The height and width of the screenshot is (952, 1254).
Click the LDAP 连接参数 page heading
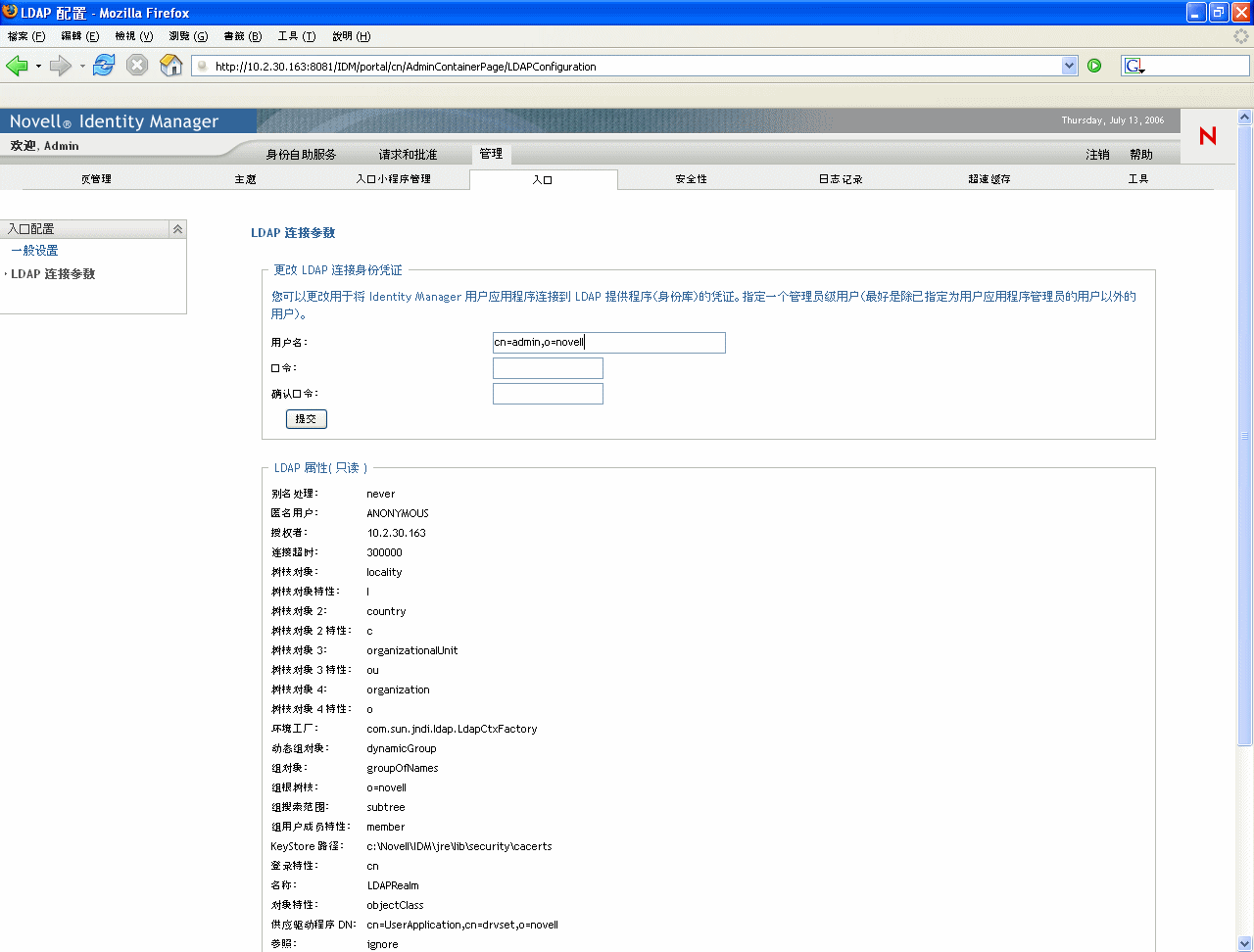pos(293,233)
